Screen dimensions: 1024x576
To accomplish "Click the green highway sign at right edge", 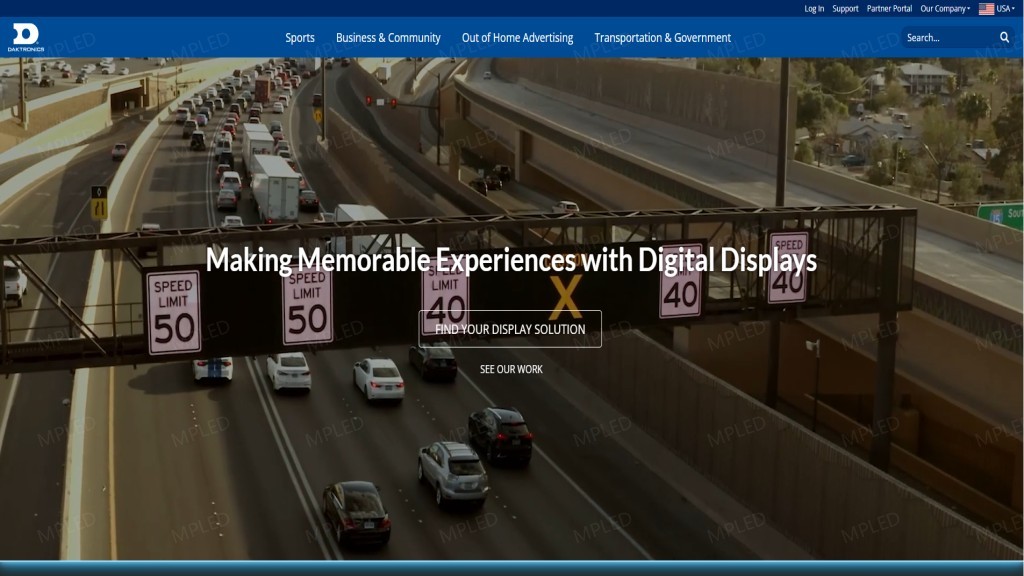I will point(1001,216).
